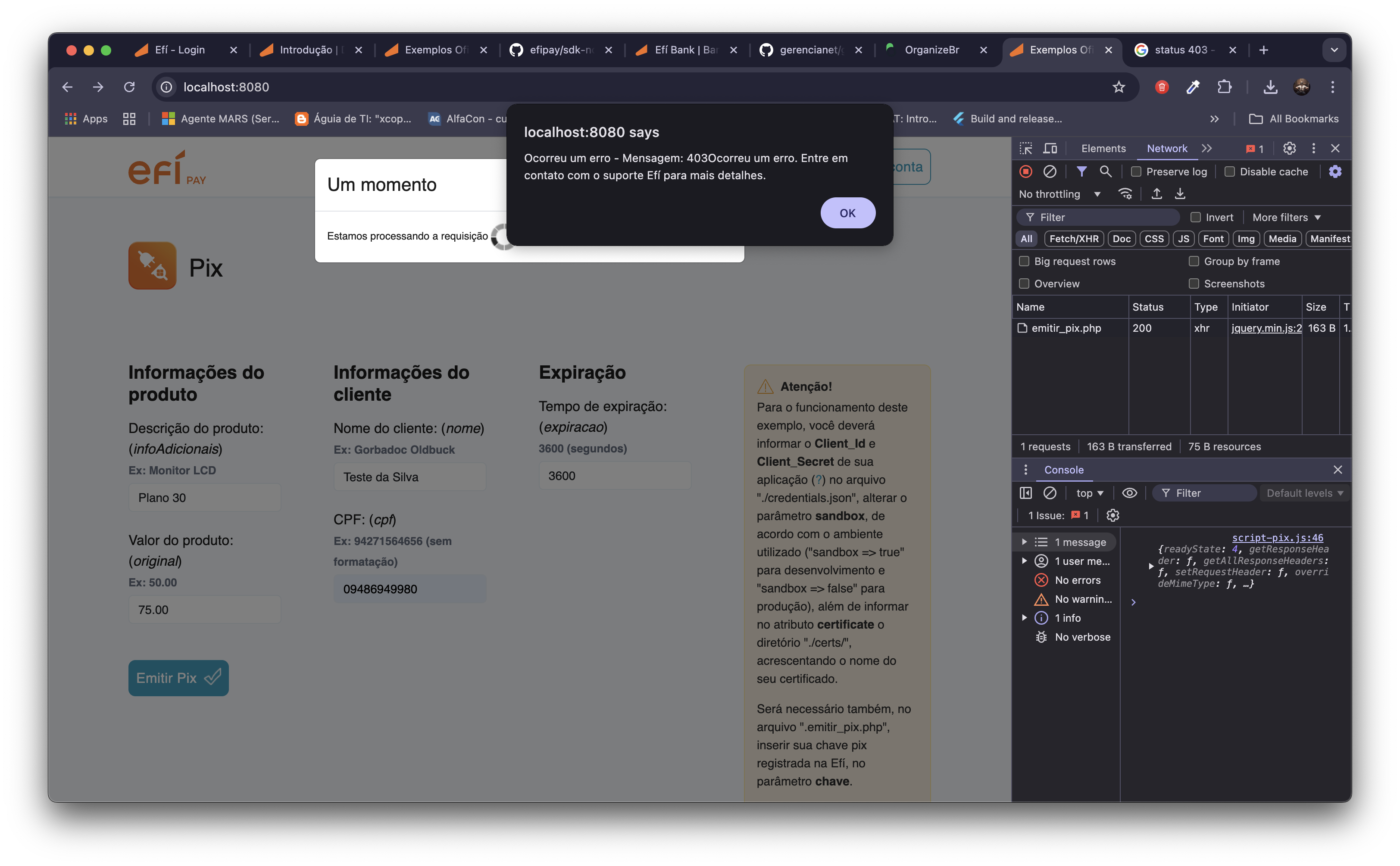
Task: Switch to status 403 Google tab
Action: click(1184, 50)
